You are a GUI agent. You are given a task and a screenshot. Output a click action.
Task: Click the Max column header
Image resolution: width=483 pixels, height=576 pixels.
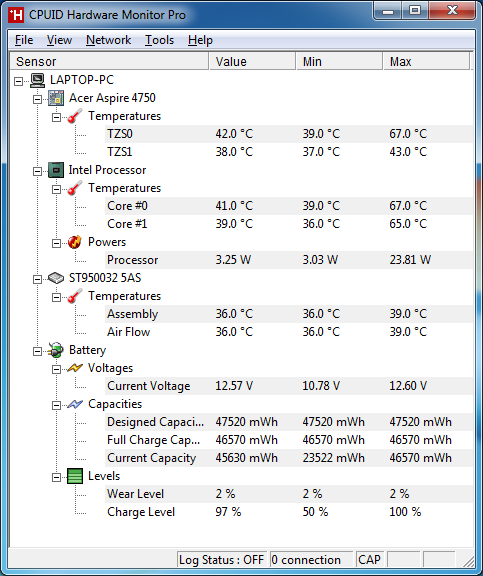click(426, 61)
